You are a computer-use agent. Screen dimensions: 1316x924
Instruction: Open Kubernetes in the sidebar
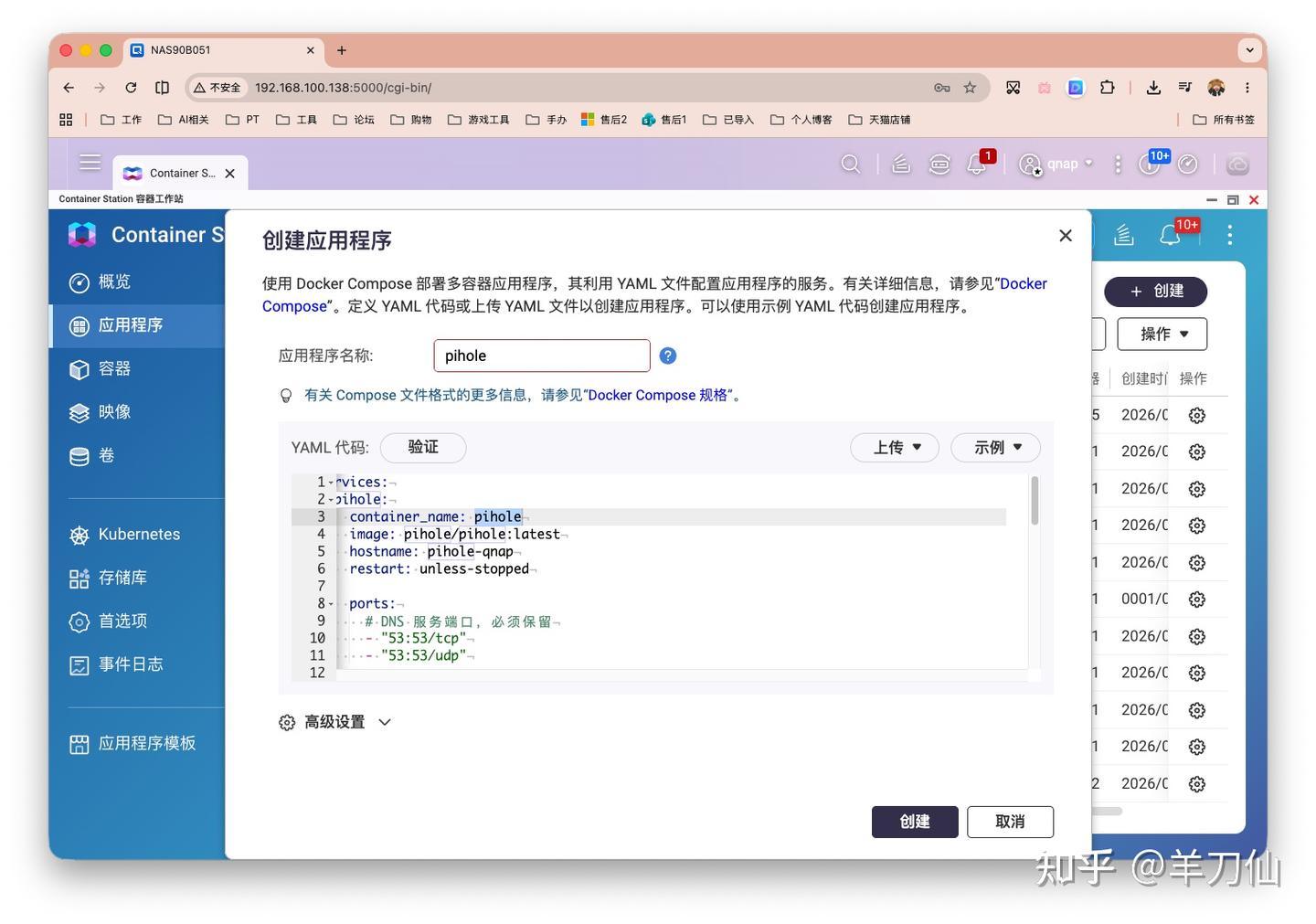click(x=138, y=535)
